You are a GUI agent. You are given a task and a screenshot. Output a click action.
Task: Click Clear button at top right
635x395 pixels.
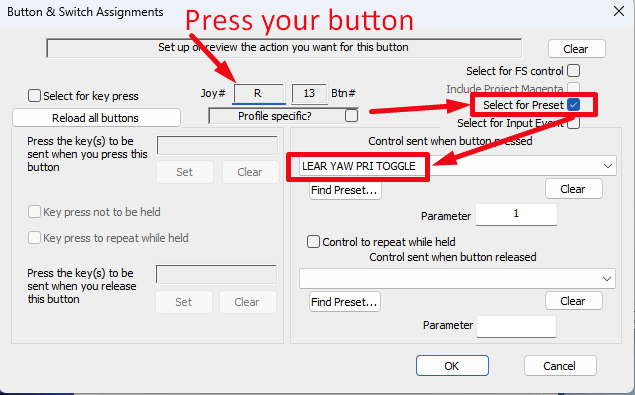pos(577,49)
